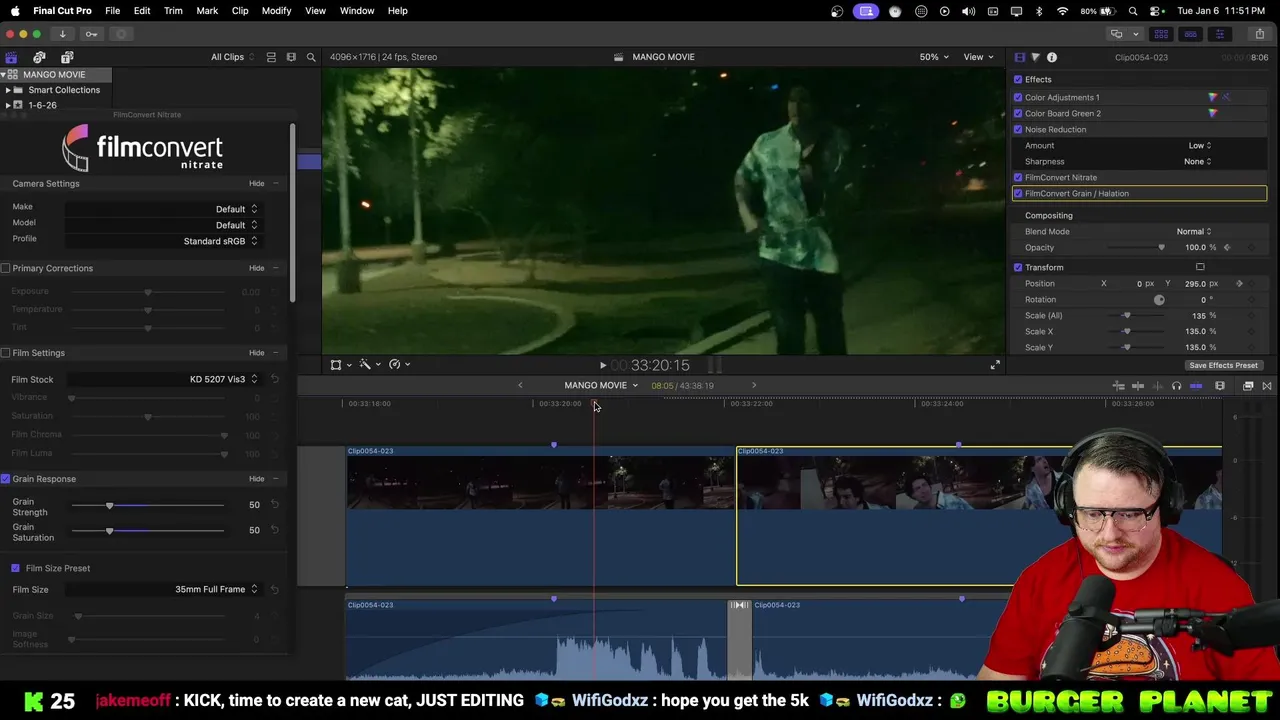The width and height of the screenshot is (1280, 720).
Task: Play the viewer clip
Action: 602,366
